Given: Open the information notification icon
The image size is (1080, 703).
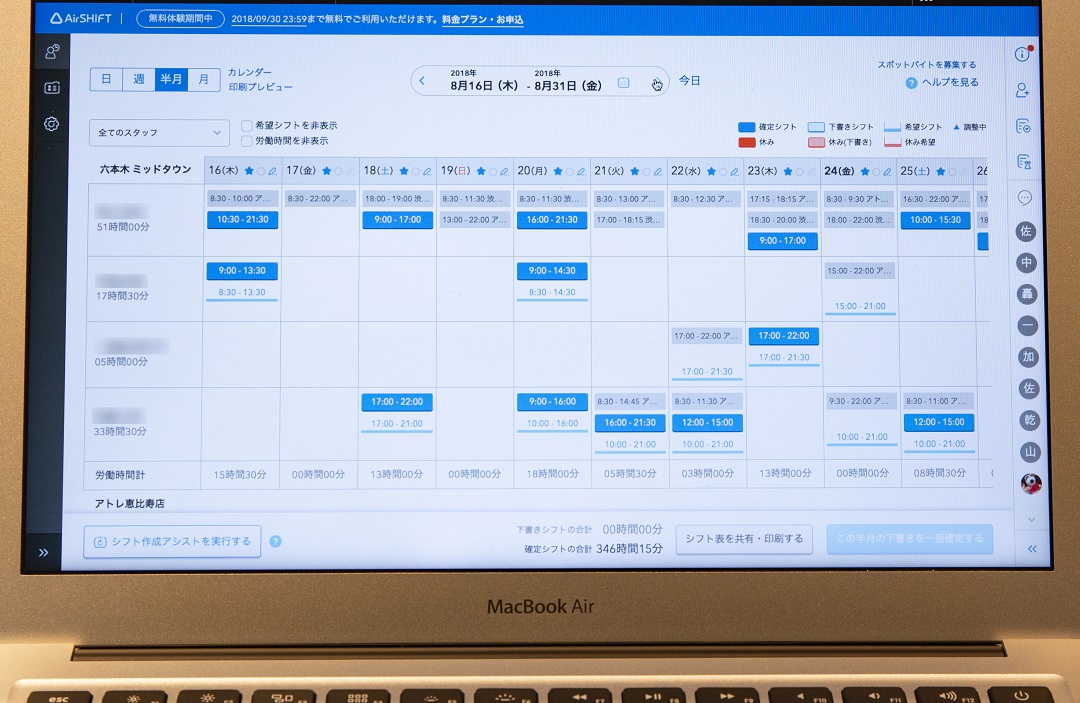Looking at the screenshot, I should coord(1023,54).
